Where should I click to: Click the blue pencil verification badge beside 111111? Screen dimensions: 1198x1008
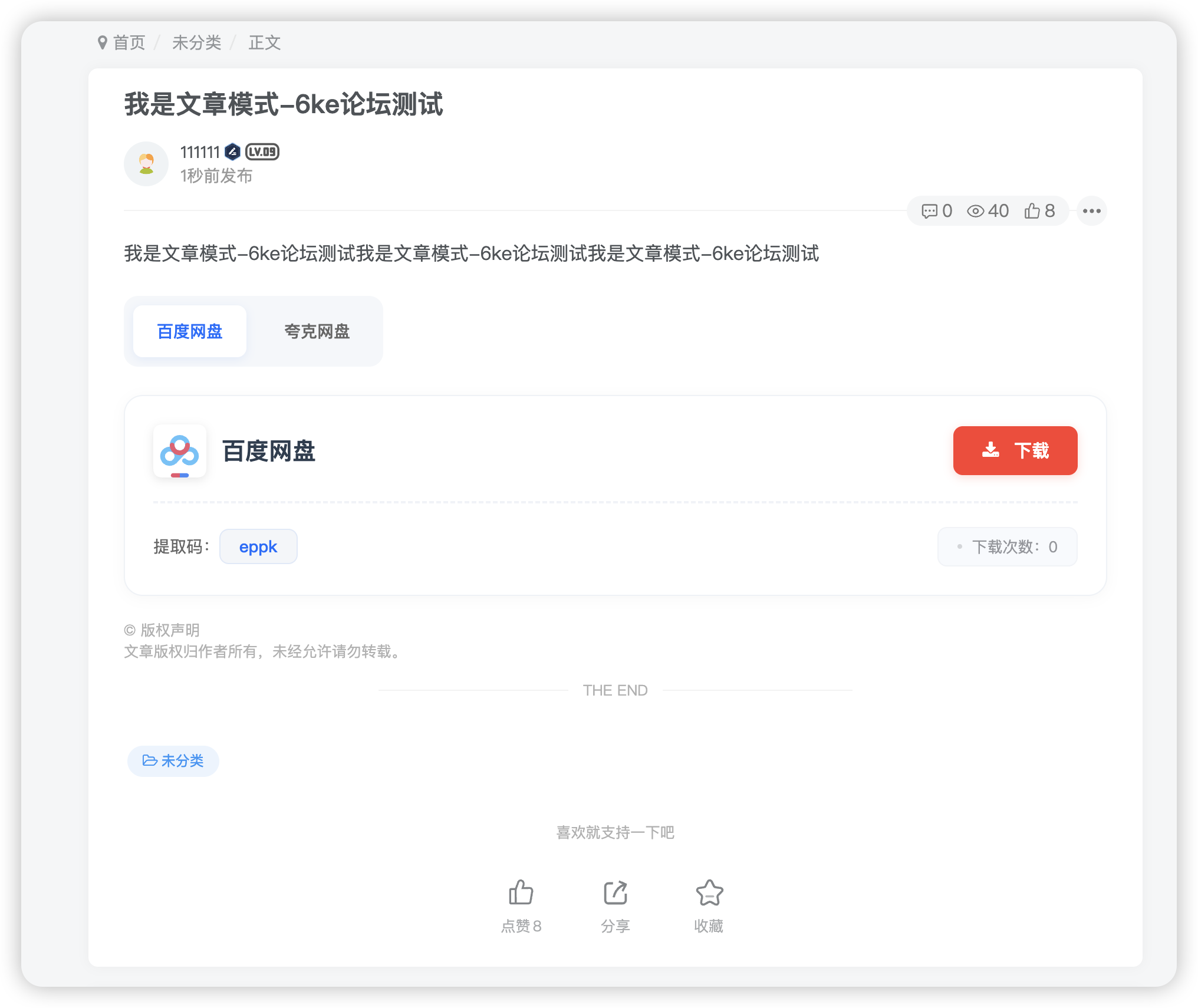point(231,152)
